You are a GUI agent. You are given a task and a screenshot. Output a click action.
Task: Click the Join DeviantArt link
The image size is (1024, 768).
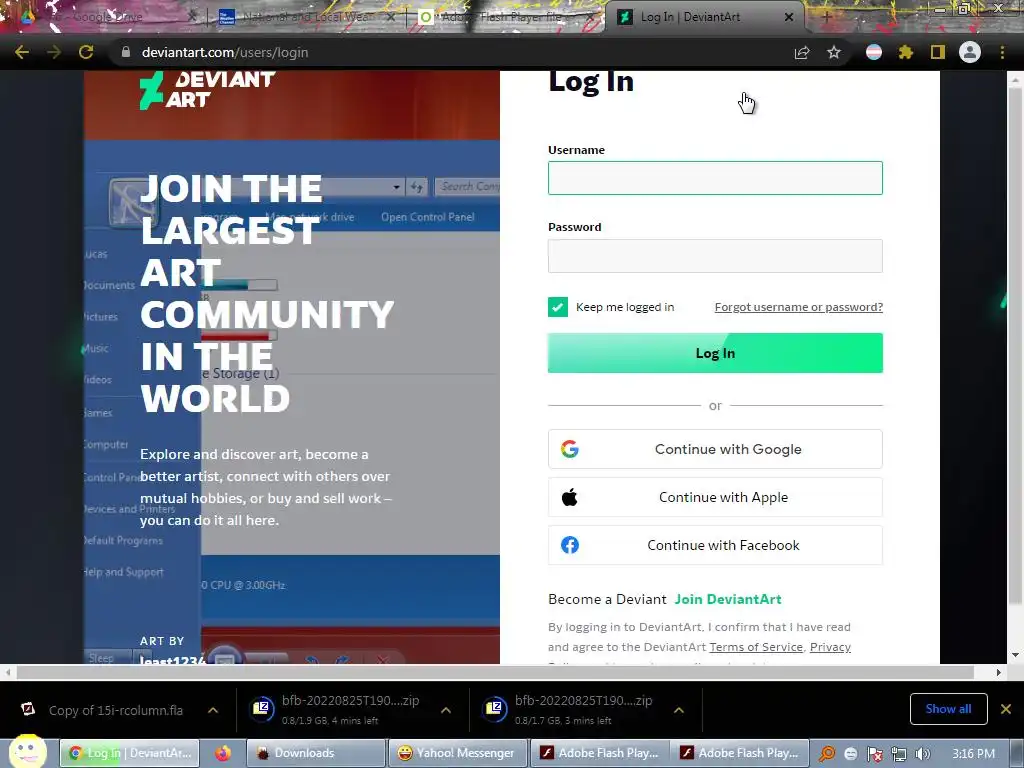[x=728, y=599]
